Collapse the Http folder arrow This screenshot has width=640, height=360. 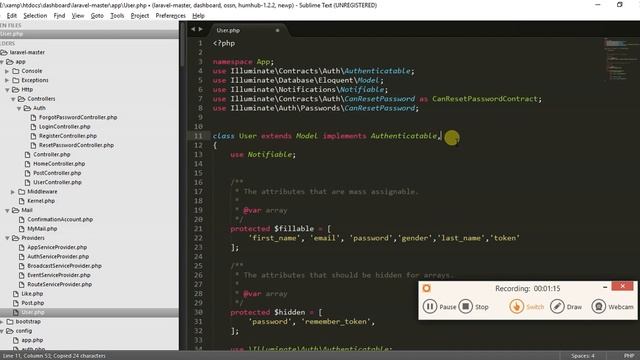[7, 89]
